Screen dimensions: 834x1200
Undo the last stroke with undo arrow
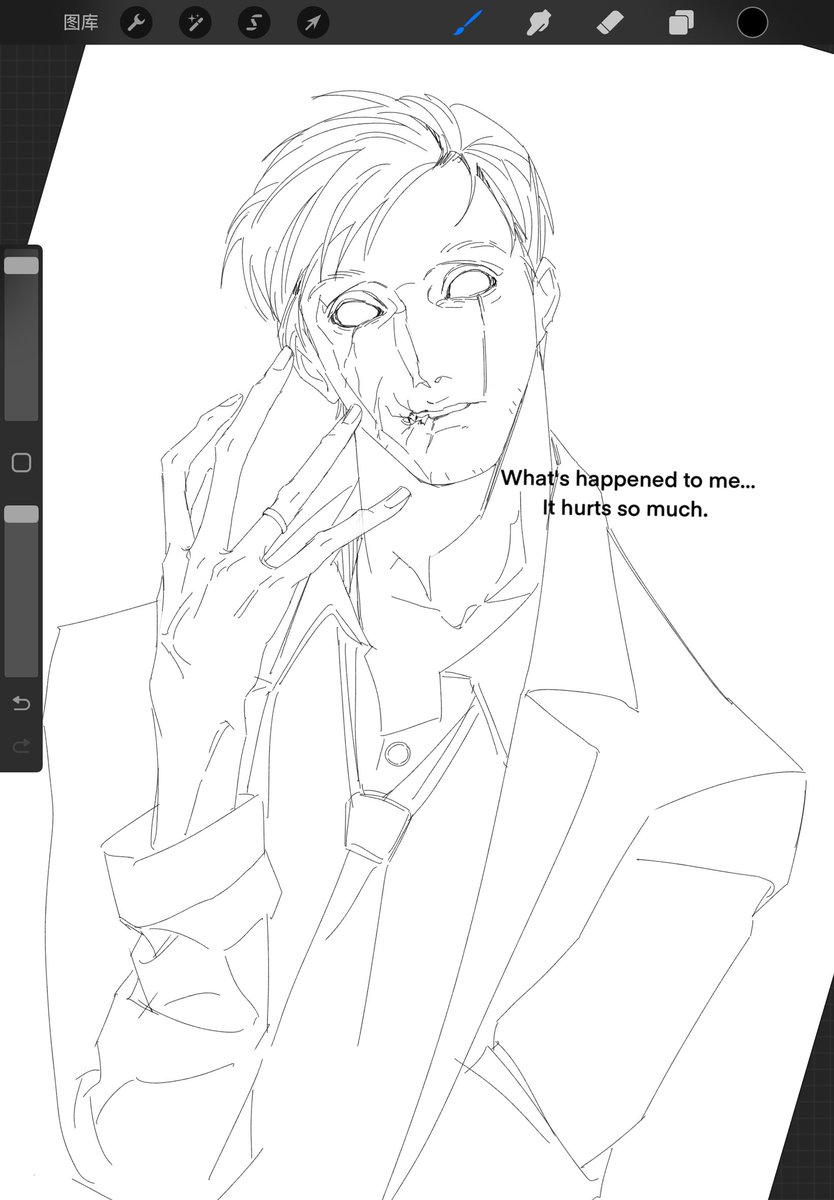pyautogui.click(x=21, y=704)
